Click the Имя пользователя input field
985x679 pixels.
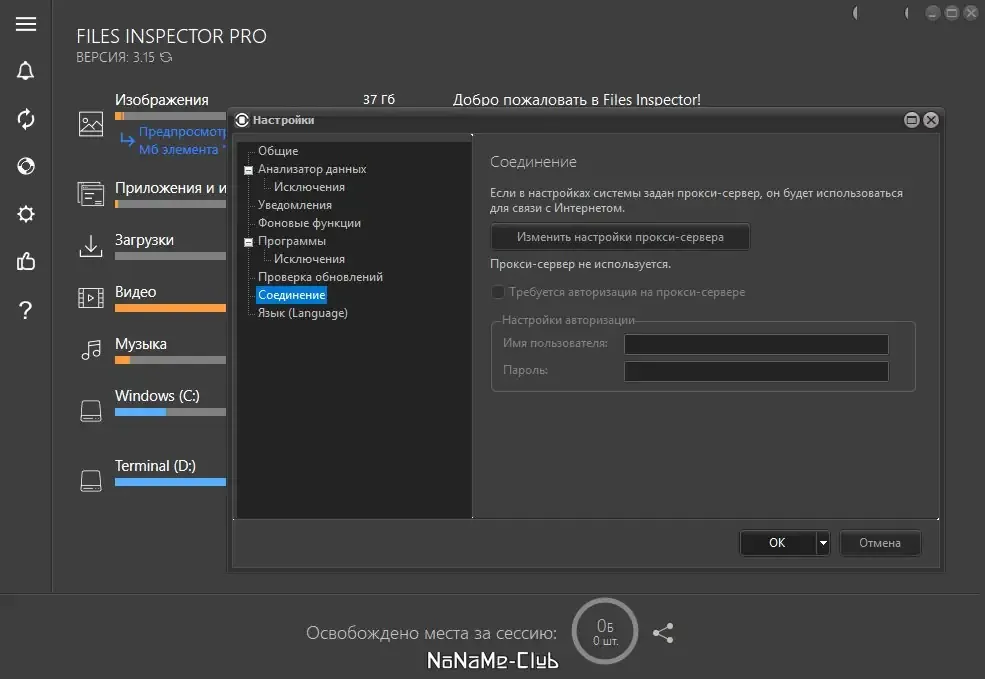point(756,344)
